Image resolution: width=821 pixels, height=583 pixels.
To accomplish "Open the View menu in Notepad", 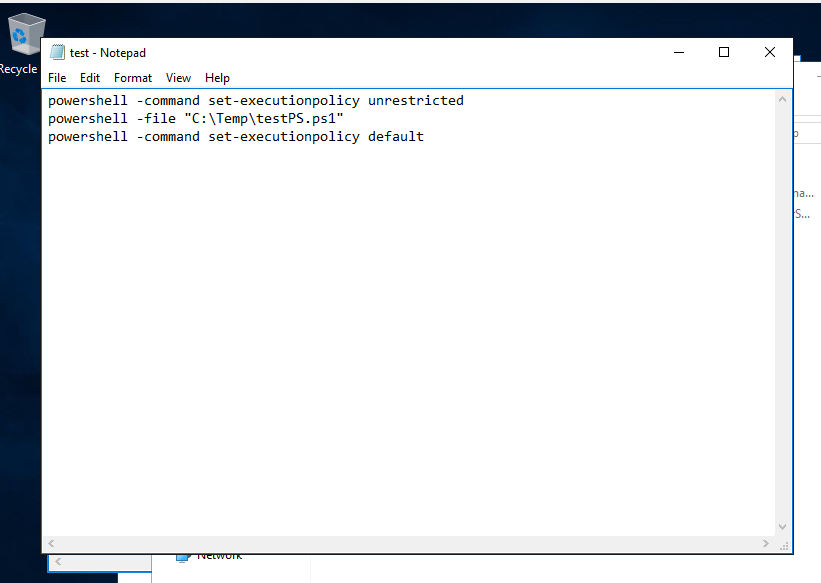I will [179, 78].
